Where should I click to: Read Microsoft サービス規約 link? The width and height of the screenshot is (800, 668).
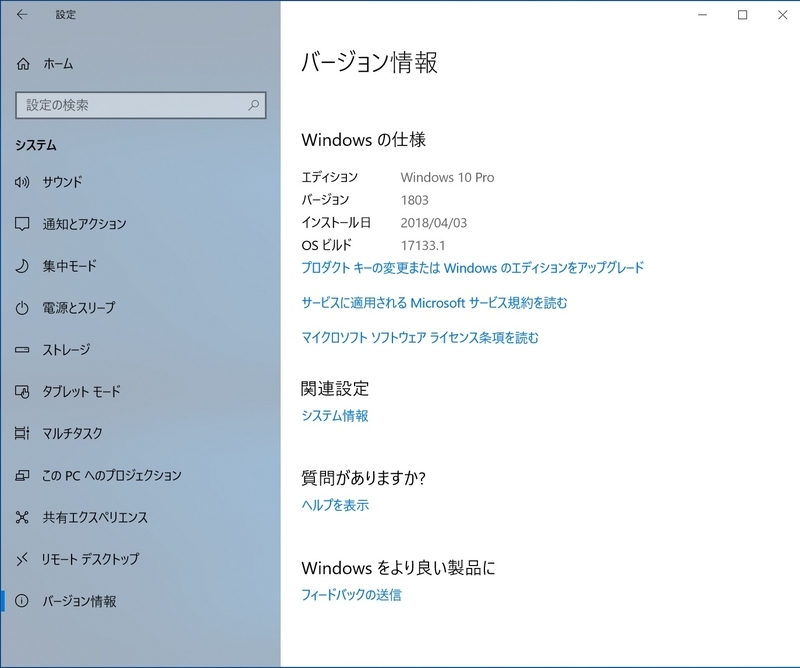click(x=434, y=303)
